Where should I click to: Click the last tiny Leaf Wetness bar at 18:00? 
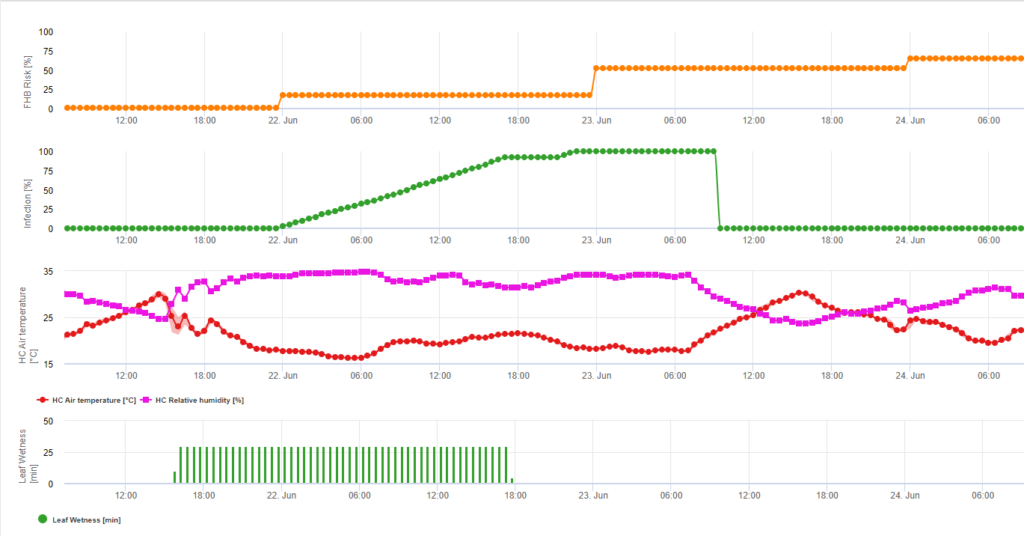(x=512, y=481)
